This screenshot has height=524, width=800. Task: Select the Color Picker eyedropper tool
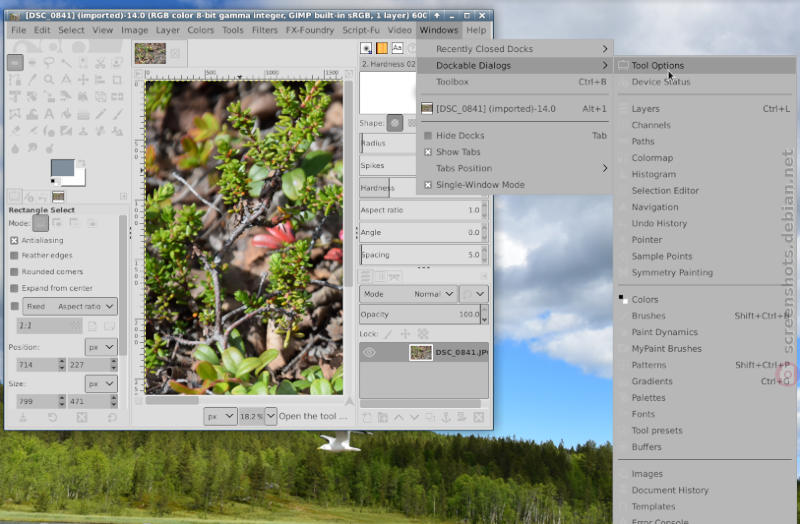[x=32, y=80]
